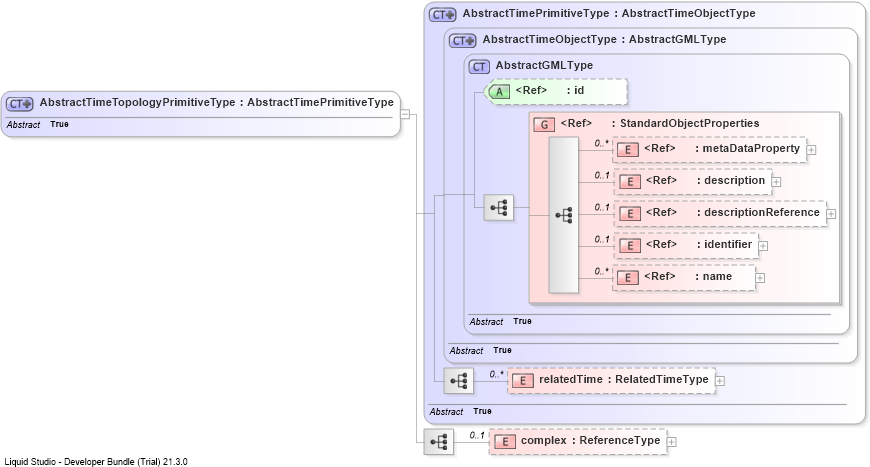Image resolution: width=870 pixels, height=467 pixels.
Task: Click the CT icon of AbstractTimeObjectType
Action: (x=463, y=40)
